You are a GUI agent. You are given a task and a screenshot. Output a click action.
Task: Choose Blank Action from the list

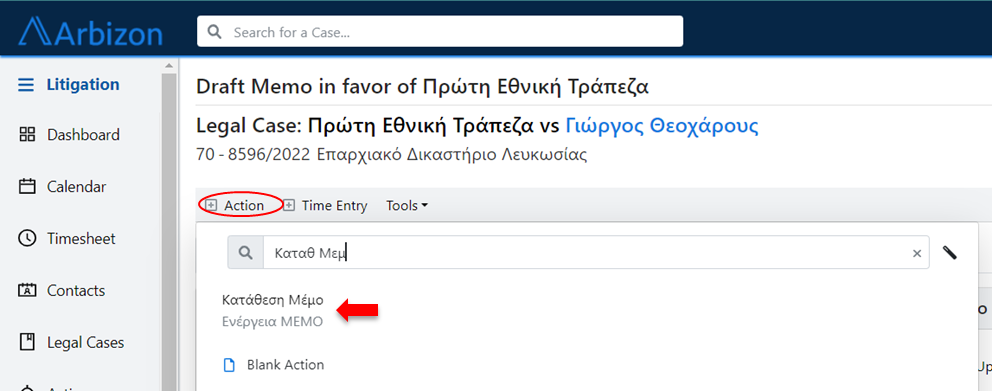[285, 365]
